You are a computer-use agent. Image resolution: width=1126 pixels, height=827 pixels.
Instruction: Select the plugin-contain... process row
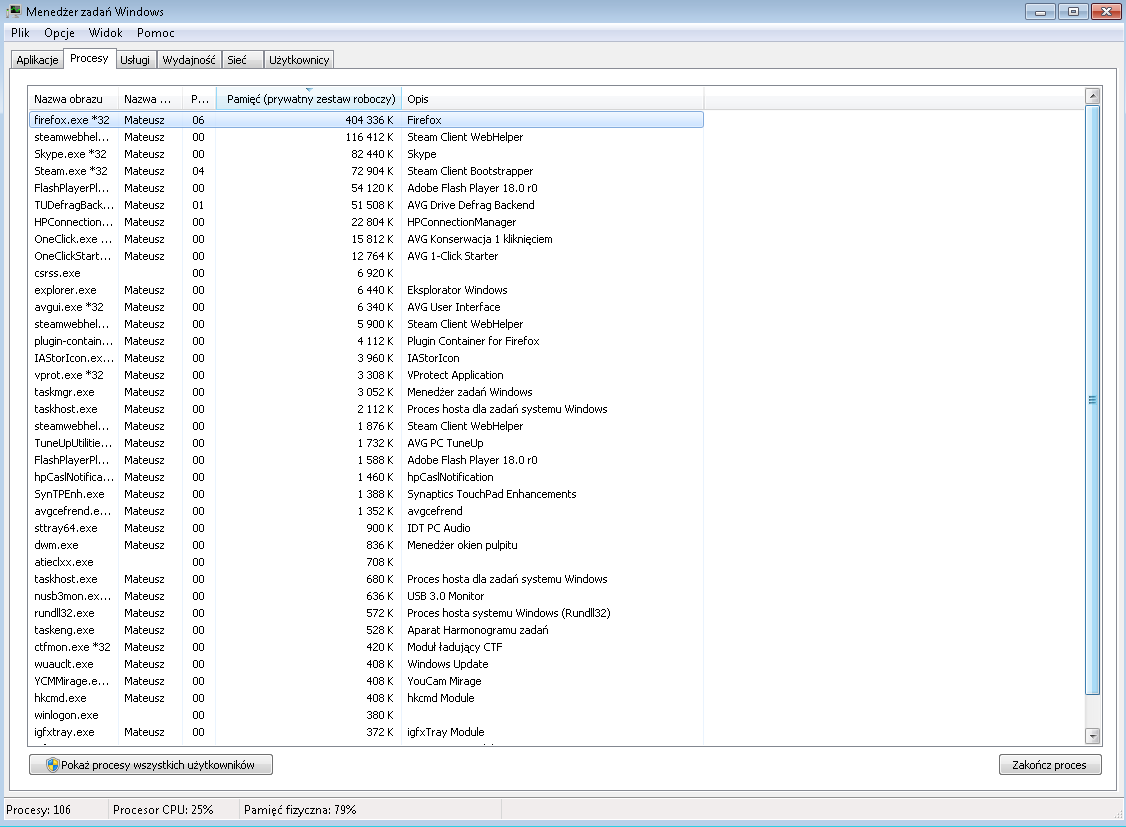366,341
